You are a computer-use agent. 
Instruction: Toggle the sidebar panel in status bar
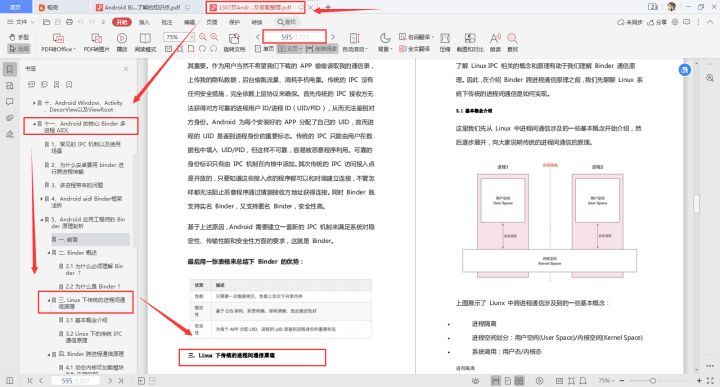click(9, 381)
